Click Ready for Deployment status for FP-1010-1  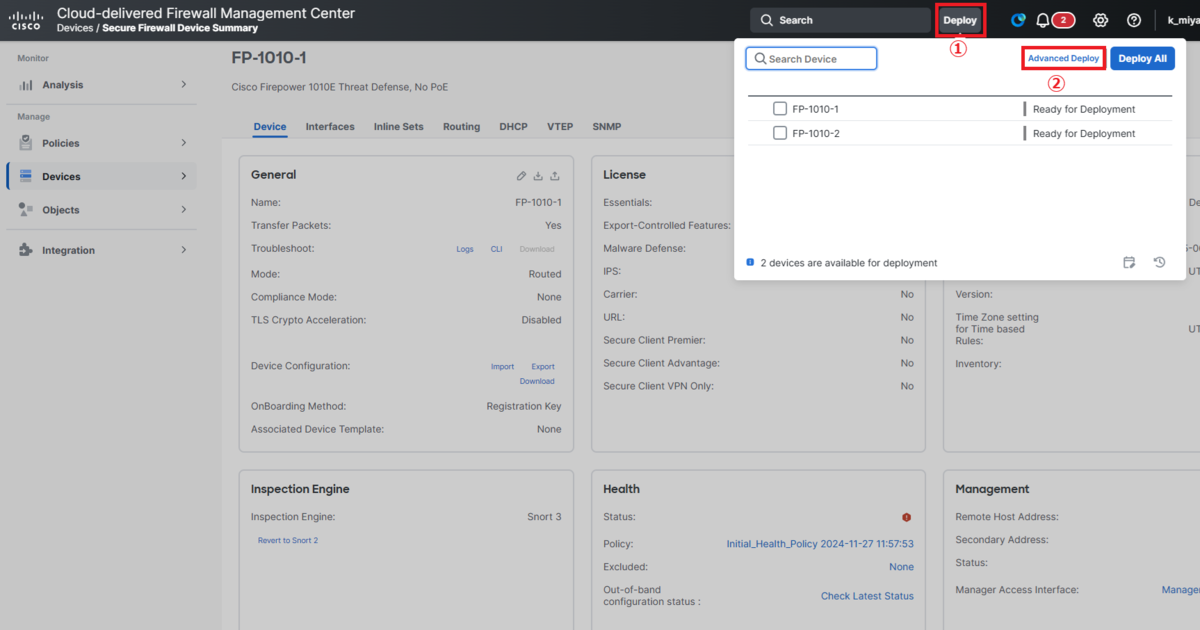click(1084, 109)
